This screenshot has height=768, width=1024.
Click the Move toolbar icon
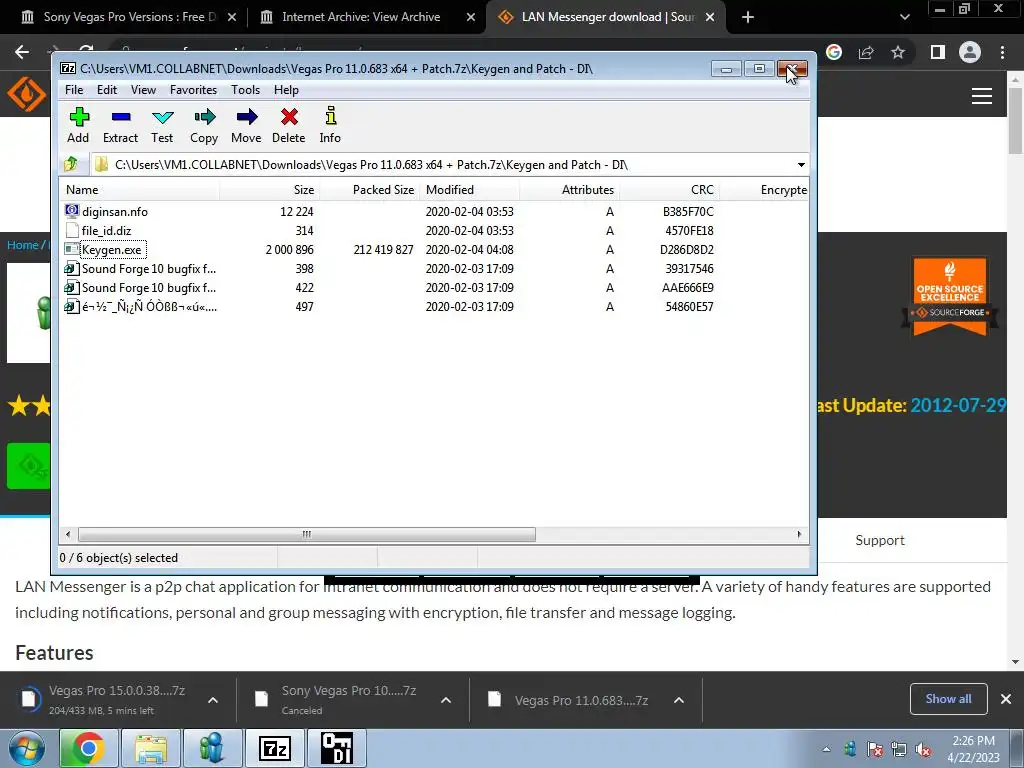[246, 125]
